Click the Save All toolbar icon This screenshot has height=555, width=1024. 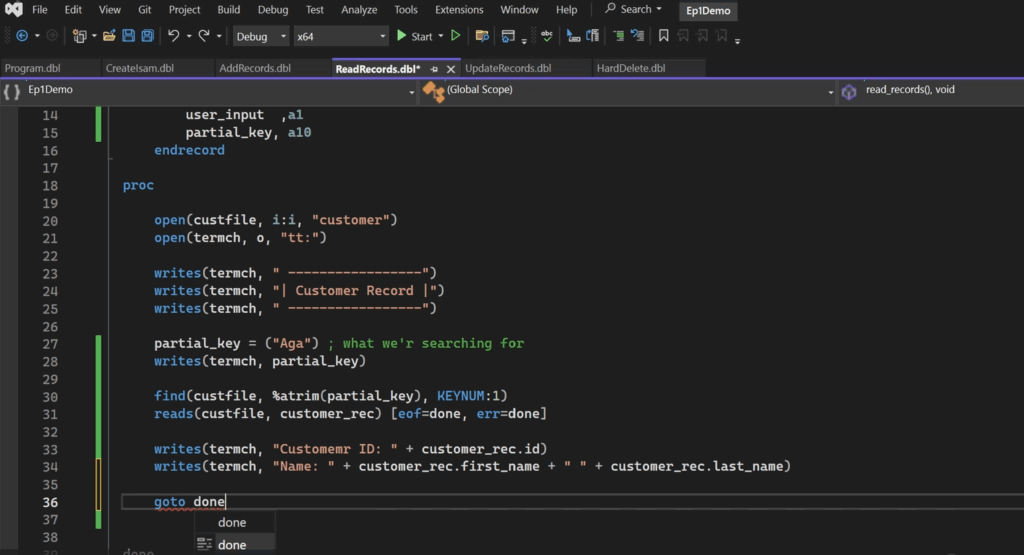click(148, 36)
